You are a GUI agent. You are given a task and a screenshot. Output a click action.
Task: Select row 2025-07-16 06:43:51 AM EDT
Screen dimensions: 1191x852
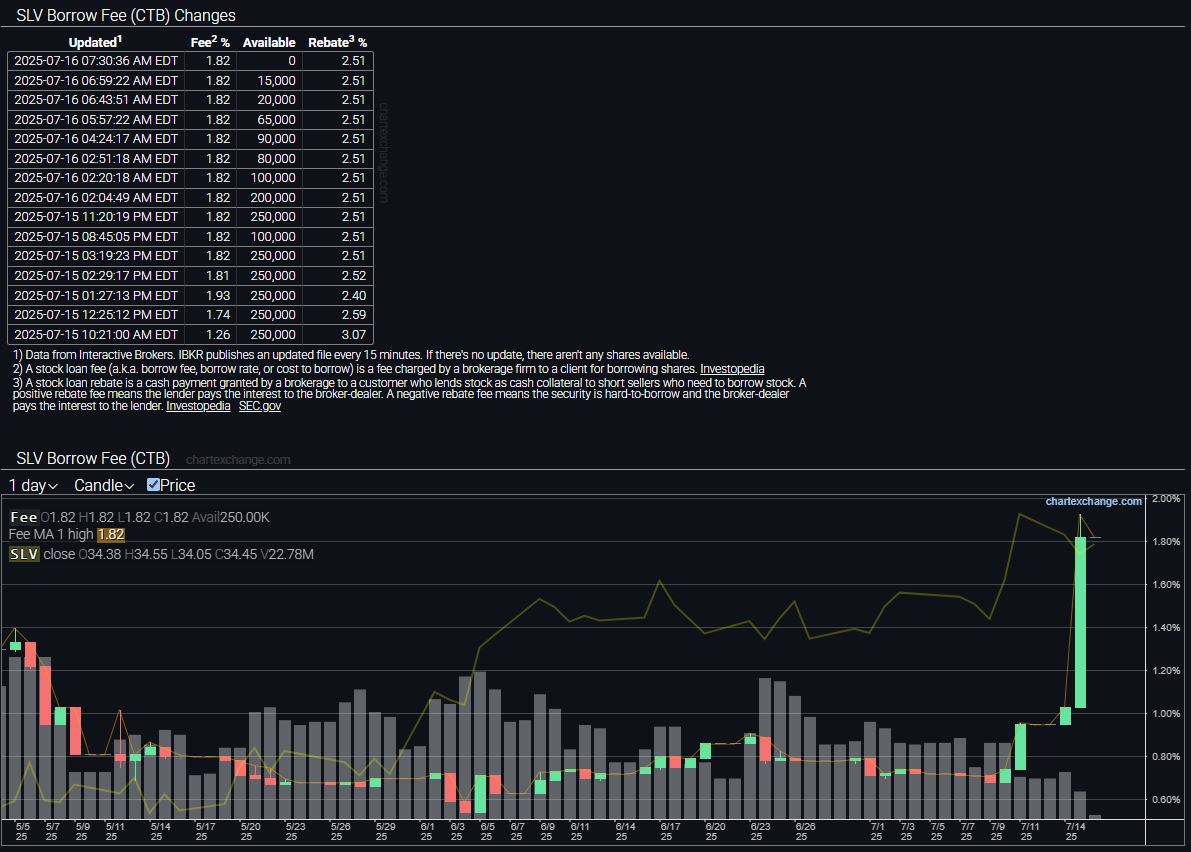191,99
